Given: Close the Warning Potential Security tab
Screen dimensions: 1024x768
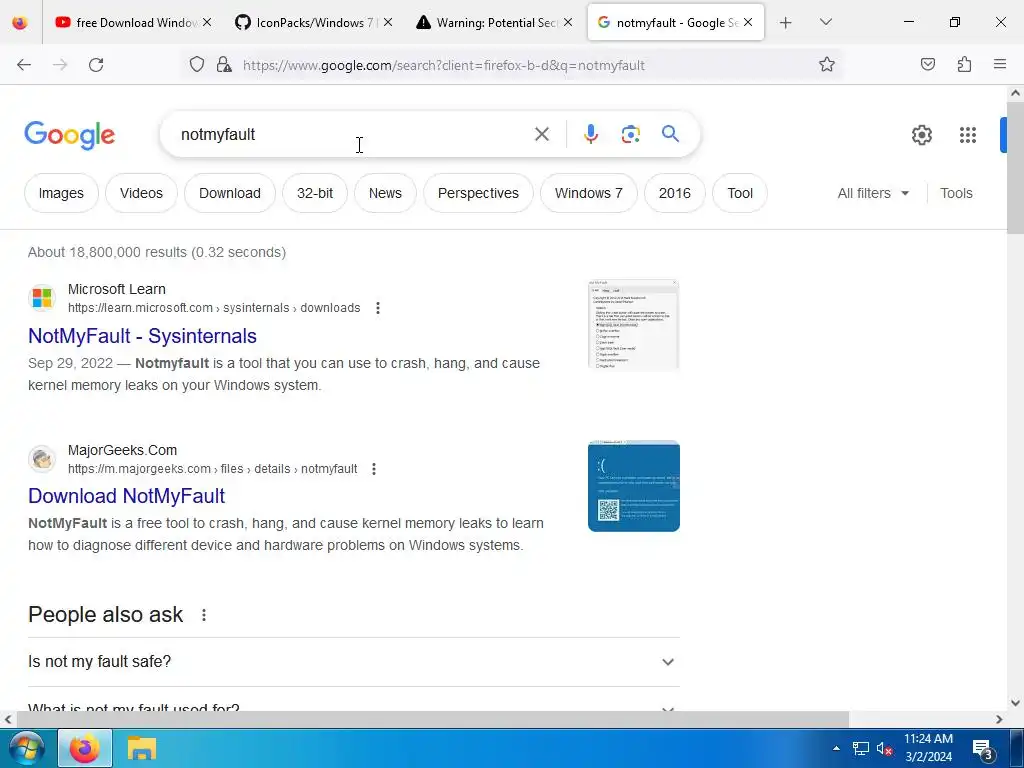Looking at the screenshot, I should (568, 22).
